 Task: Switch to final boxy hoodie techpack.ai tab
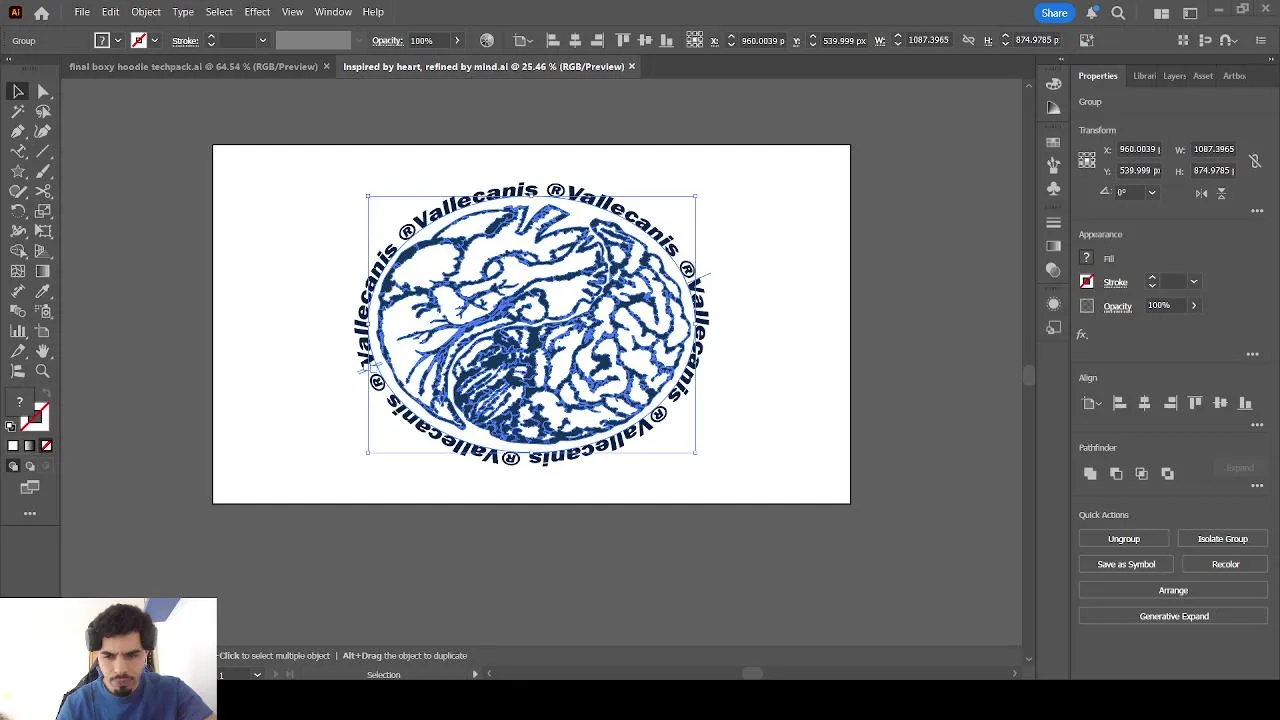click(x=193, y=67)
